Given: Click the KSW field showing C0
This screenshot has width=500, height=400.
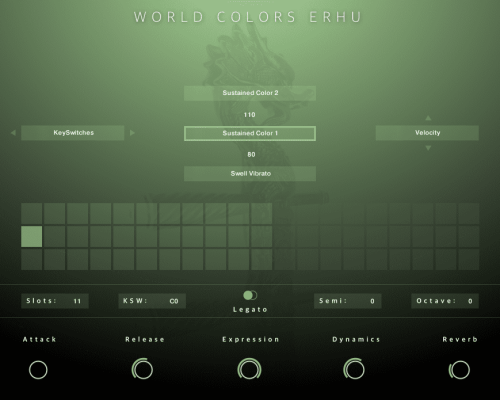Looking at the screenshot, I should point(152,301).
